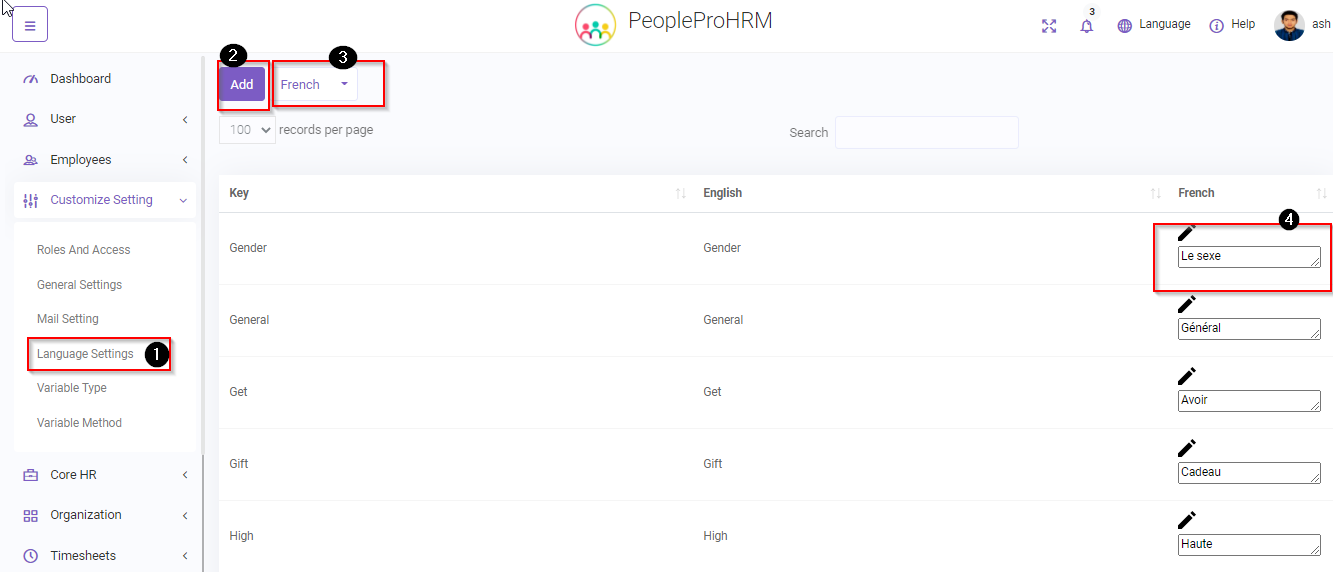This screenshot has width=1333, height=572.
Task: Open the records per page dropdown
Action: 247,130
